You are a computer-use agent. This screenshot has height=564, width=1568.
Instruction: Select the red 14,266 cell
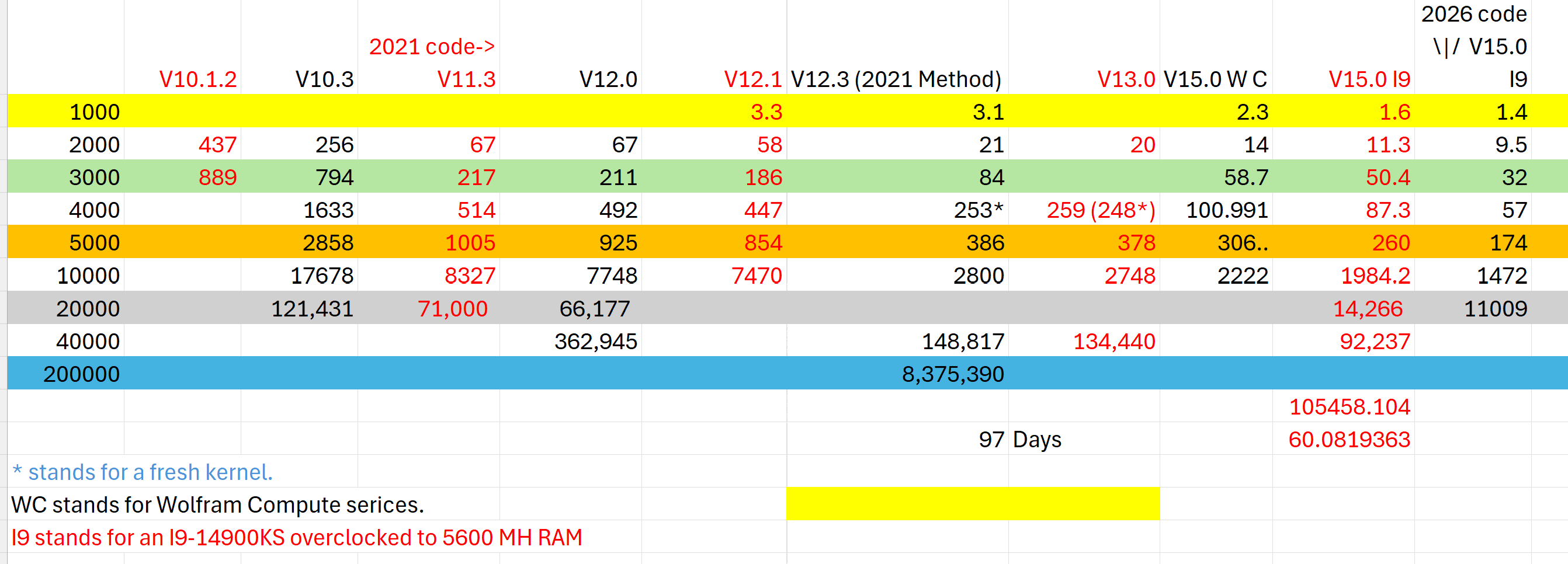coord(1344,308)
